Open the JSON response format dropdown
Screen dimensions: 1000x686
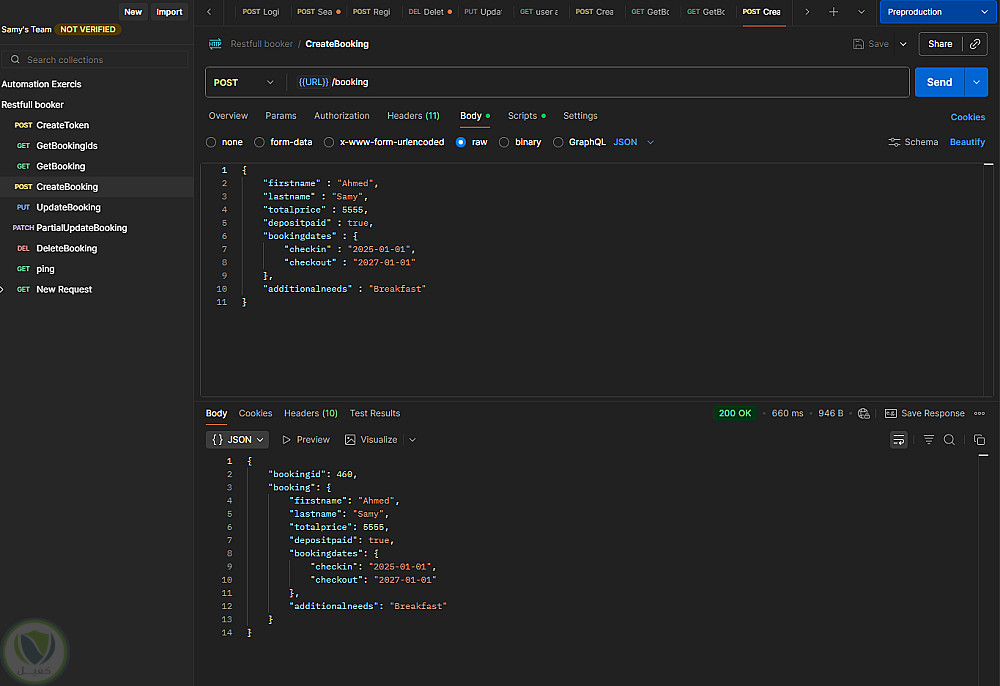pos(238,440)
